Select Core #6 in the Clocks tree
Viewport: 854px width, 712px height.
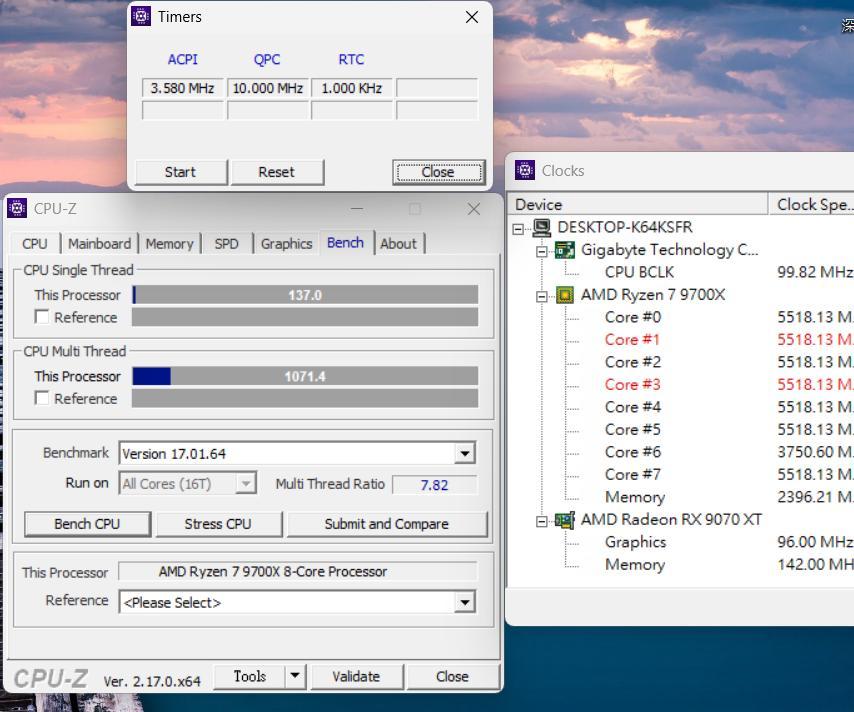632,452
